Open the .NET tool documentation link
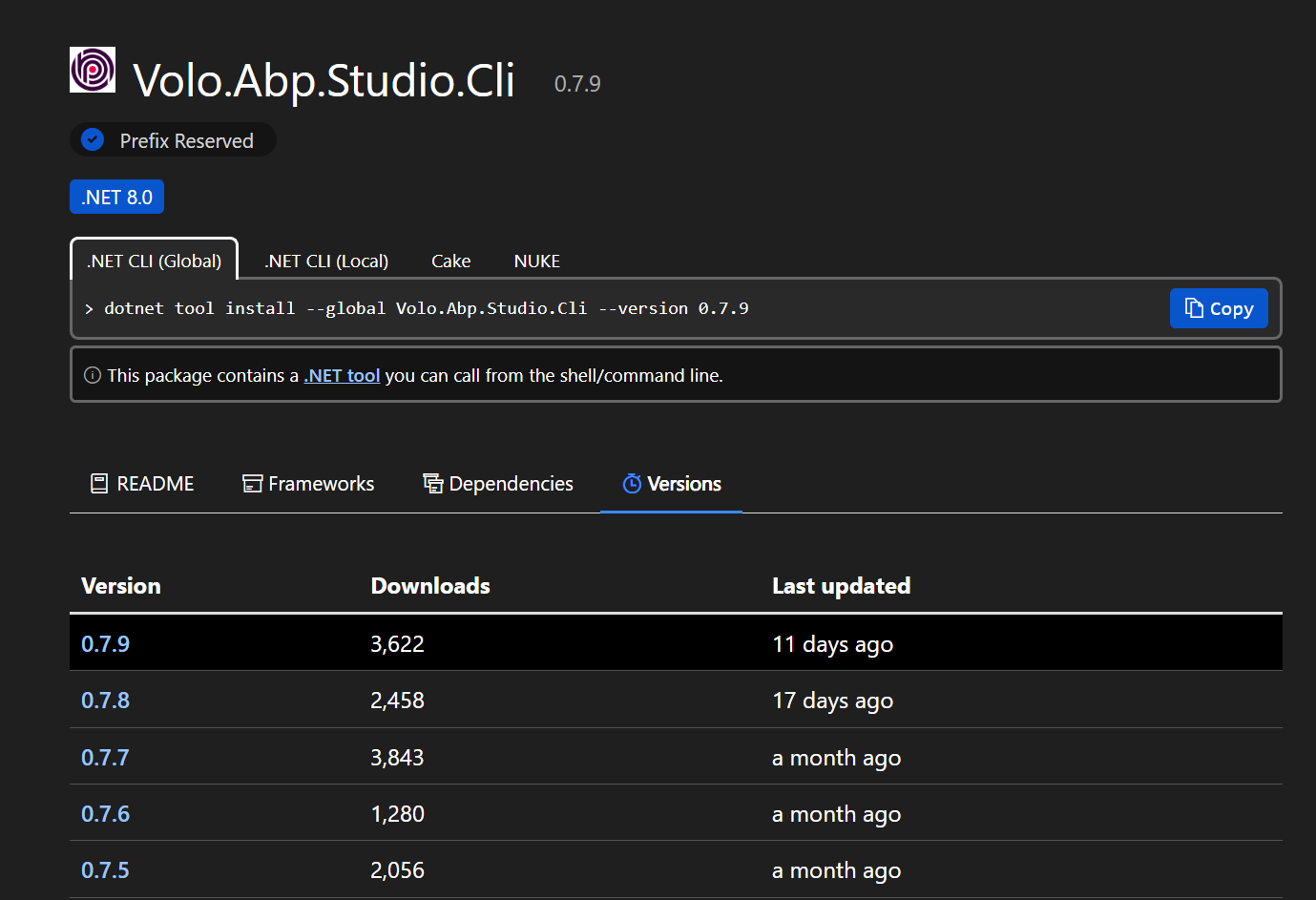This screenshot has width=1316, height=900. tap(342, 375)
